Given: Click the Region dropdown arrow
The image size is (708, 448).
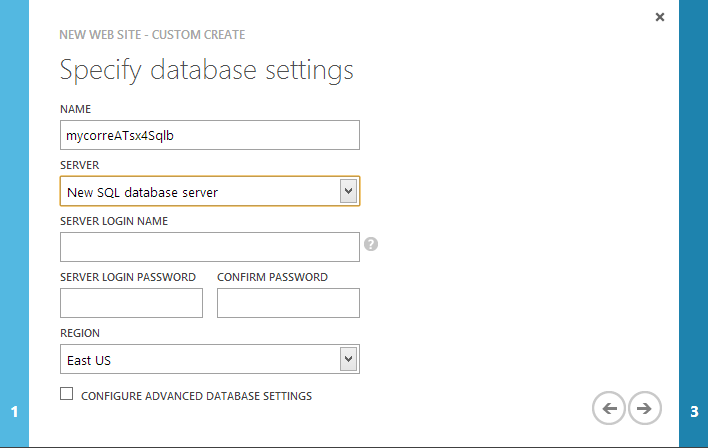Looking at the screenshot, I should [x=348, y=359].
